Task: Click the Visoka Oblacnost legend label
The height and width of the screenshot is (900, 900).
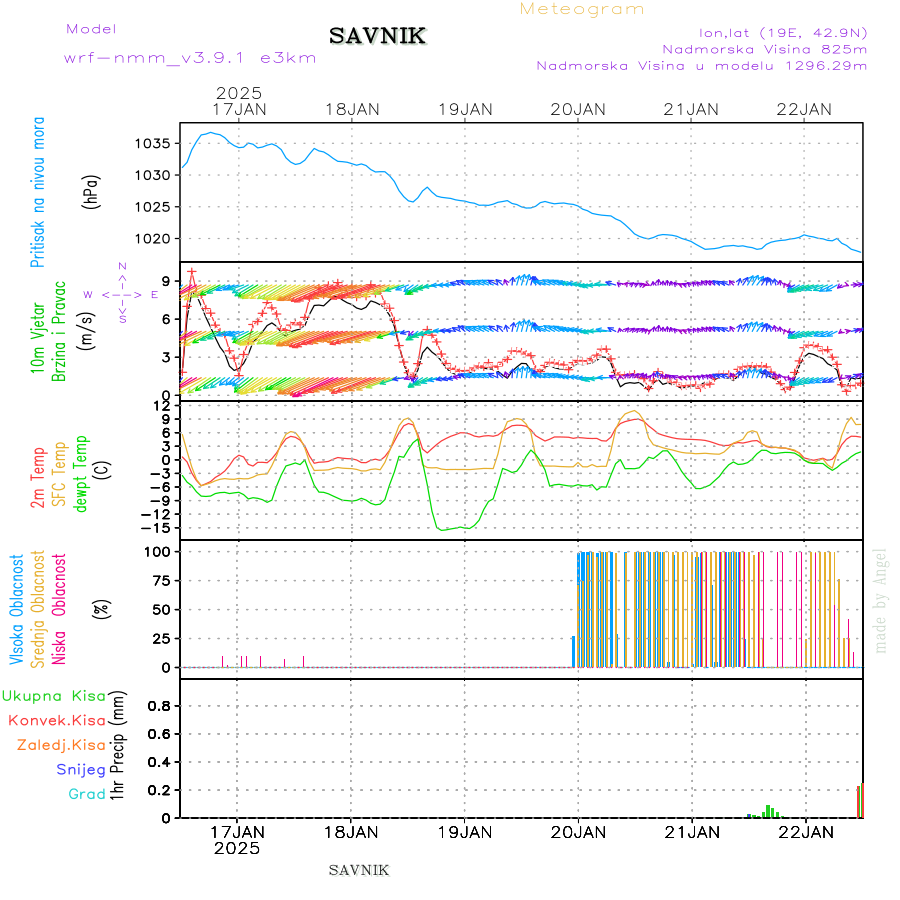Action: click(17, 609)
